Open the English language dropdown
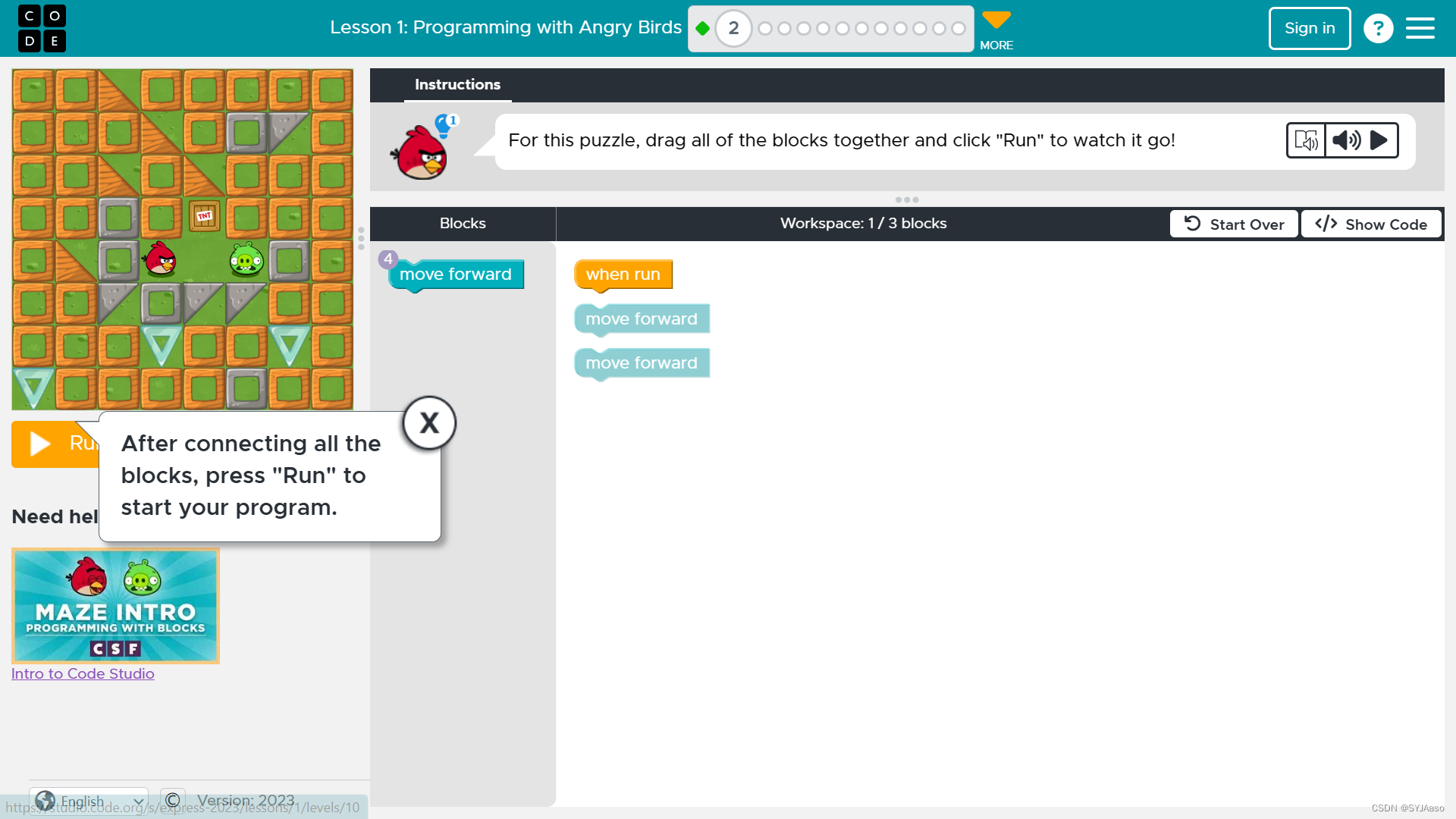Image resolution: width=1456 pixels, height=819 pixels. coord(89,801)
